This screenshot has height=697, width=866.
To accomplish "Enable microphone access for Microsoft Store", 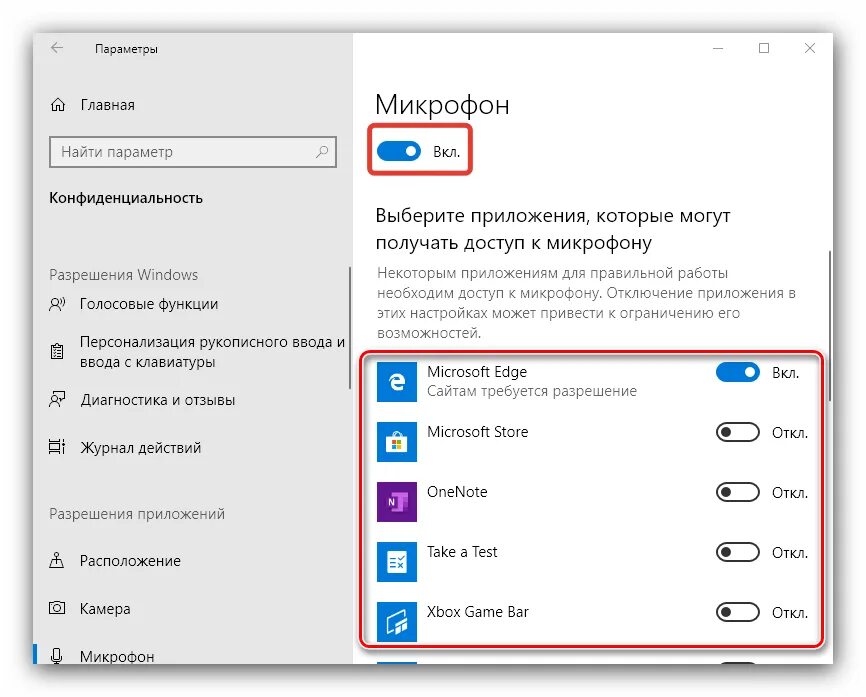I will coord(738,432).
